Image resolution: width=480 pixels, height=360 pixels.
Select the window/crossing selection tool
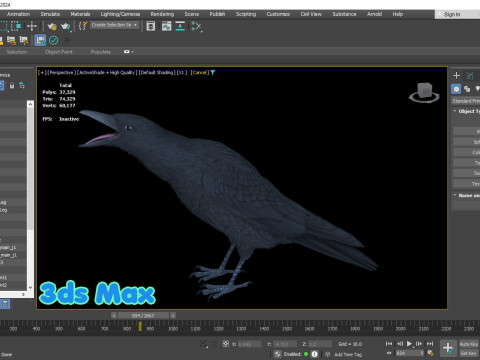click(x=16, y=26)
